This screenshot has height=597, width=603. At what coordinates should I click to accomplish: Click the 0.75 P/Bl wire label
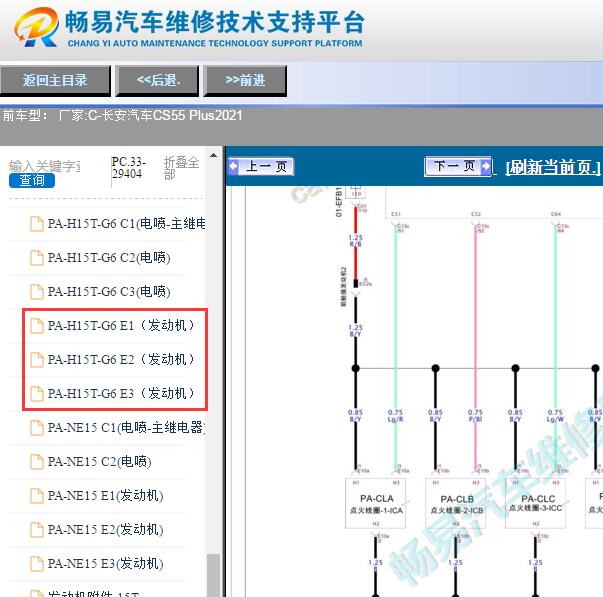tap(475, 415)
